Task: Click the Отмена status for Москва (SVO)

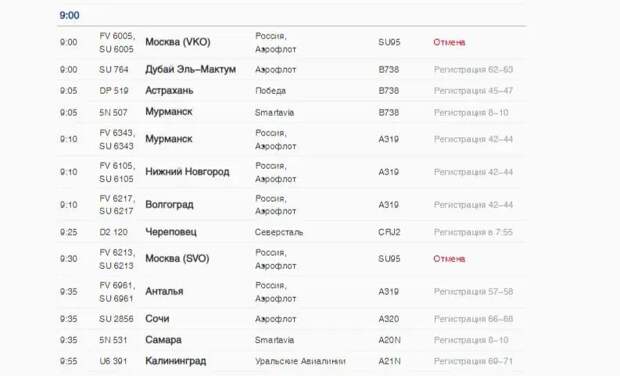Action: [x=449, y=259]
